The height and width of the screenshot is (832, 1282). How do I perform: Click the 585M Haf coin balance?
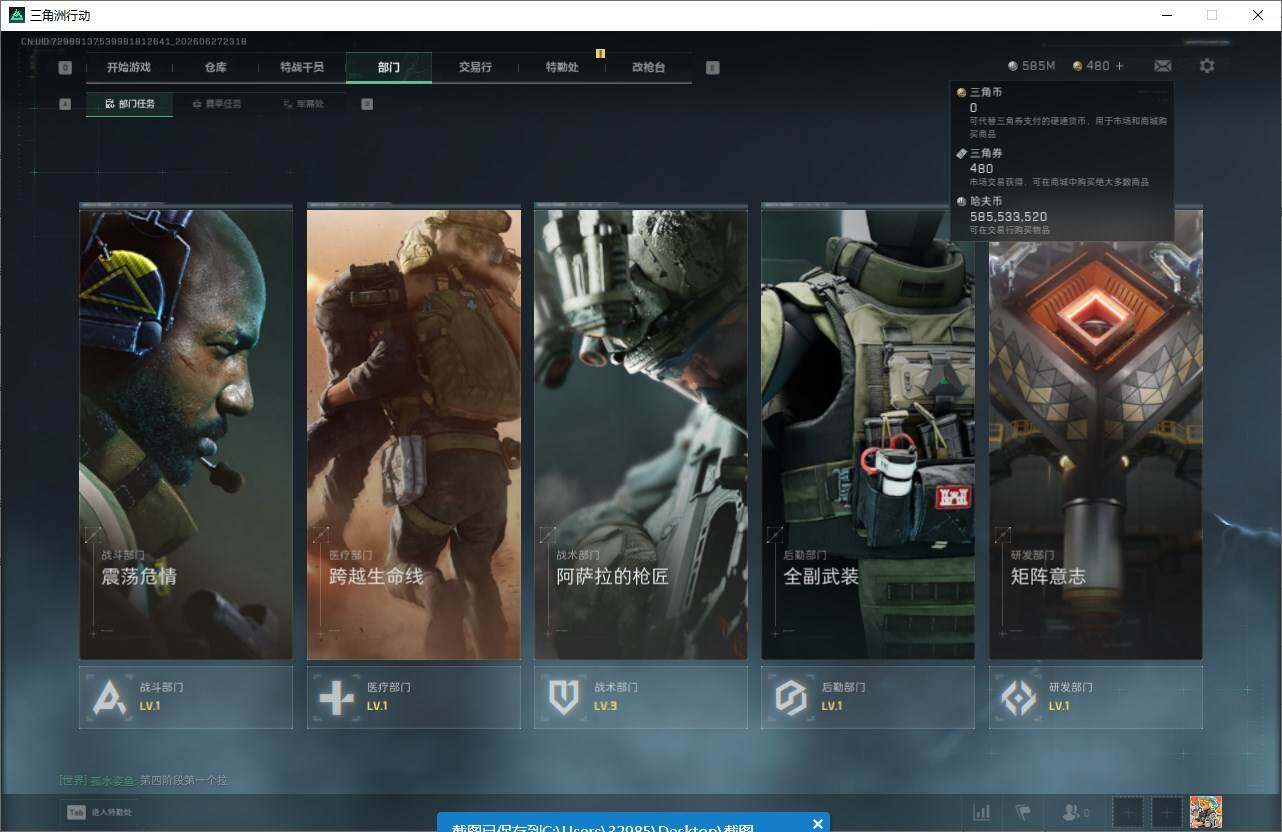click(x=1032, y=66)
